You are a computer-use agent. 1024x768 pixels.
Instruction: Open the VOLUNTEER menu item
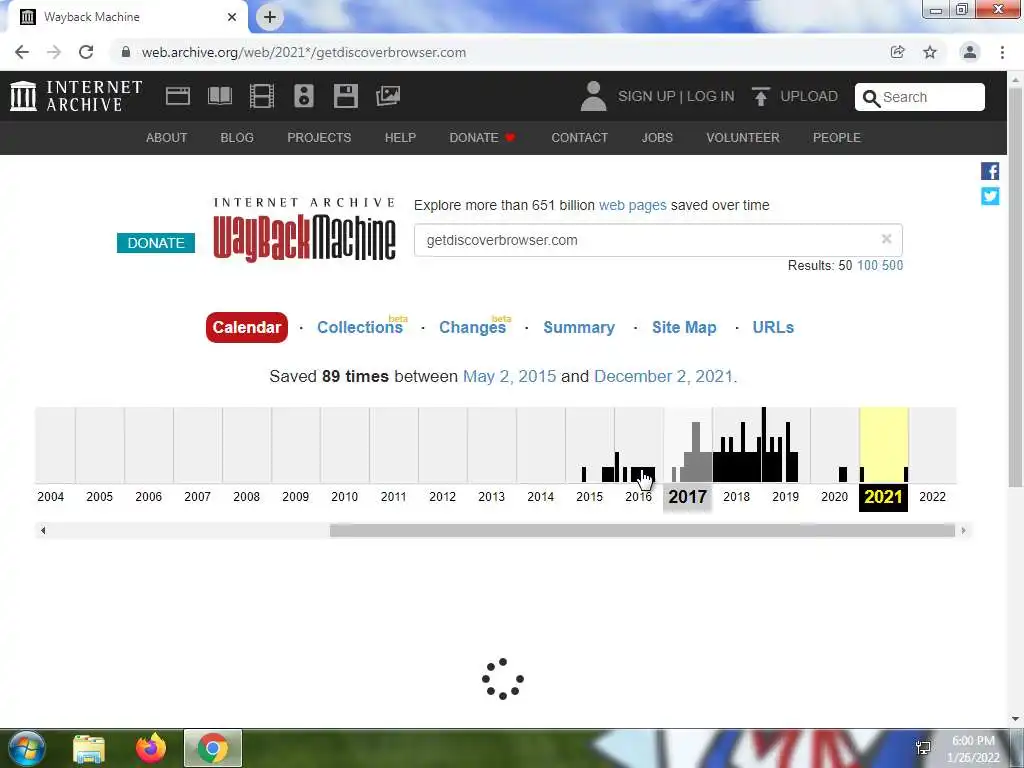[743, 138]
